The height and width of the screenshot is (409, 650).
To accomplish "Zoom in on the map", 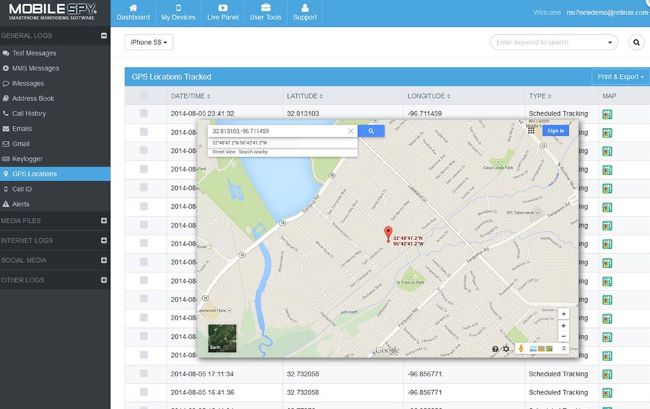I will pyautogui.click(x=563, y=326).
